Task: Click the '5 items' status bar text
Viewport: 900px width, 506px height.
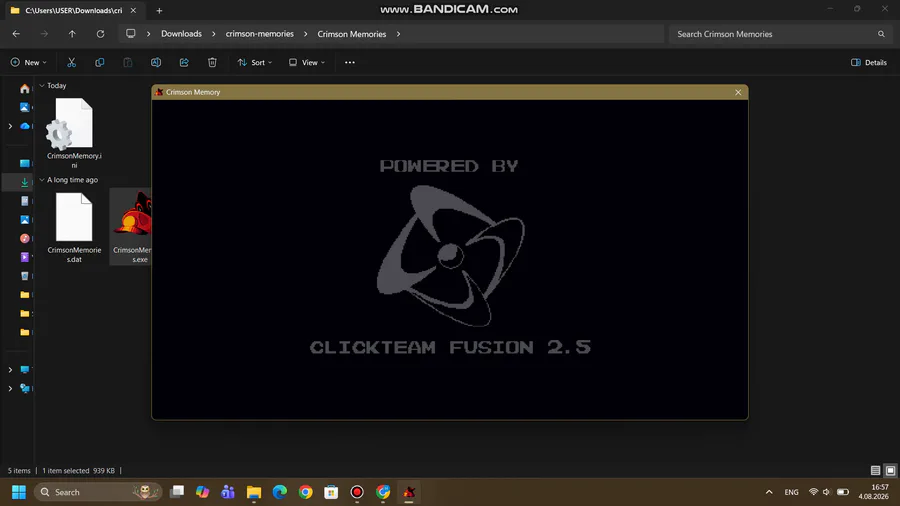Action: coord(19,470)
